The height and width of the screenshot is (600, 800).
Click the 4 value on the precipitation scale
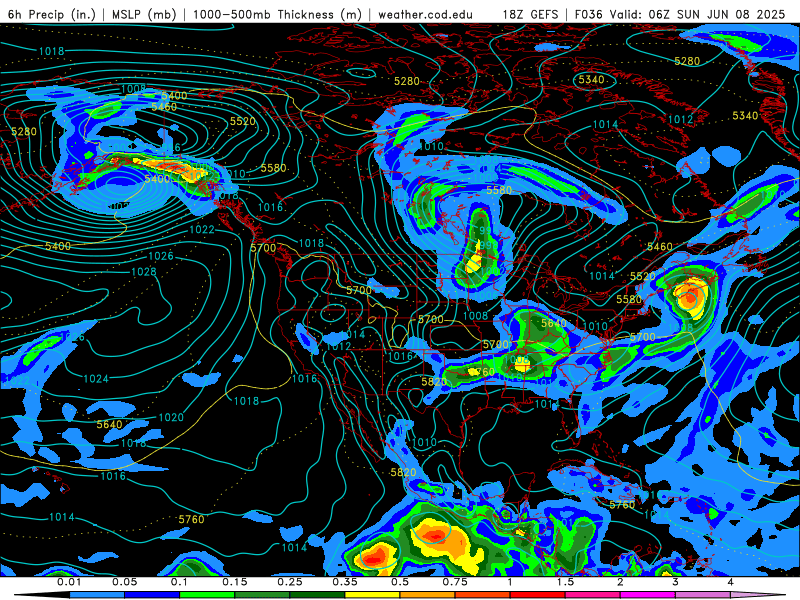(731, 582)
